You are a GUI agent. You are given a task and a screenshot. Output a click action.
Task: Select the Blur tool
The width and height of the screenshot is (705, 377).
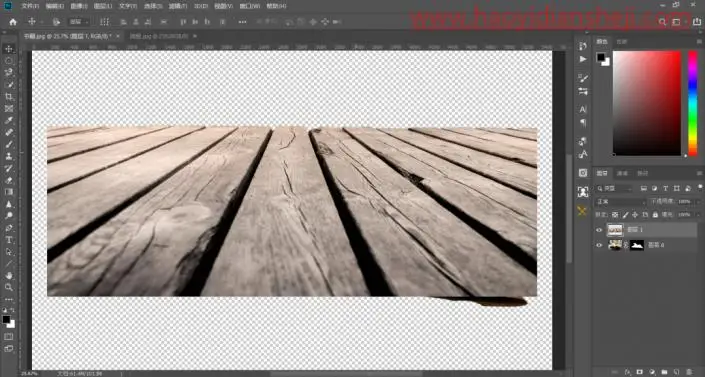[x=9, y=204]
